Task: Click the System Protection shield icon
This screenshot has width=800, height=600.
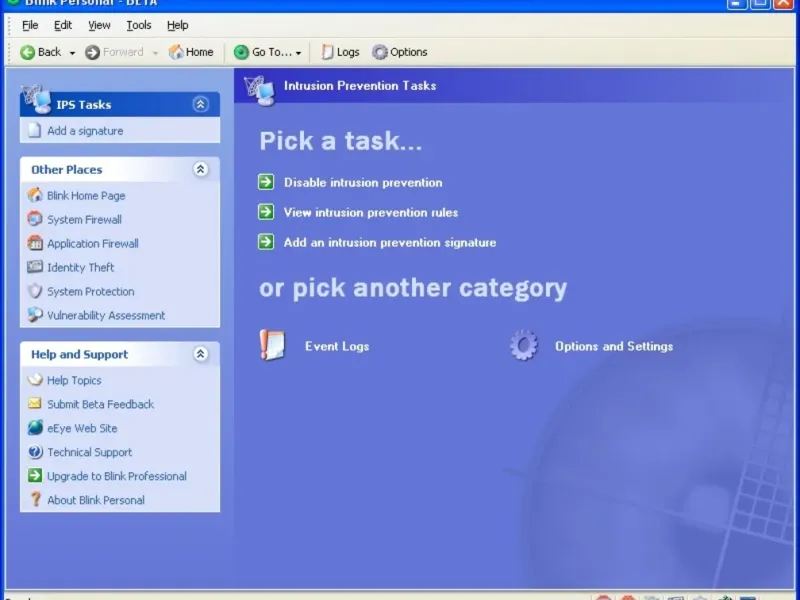Action: pyautogui.click(x=35, y=291)
